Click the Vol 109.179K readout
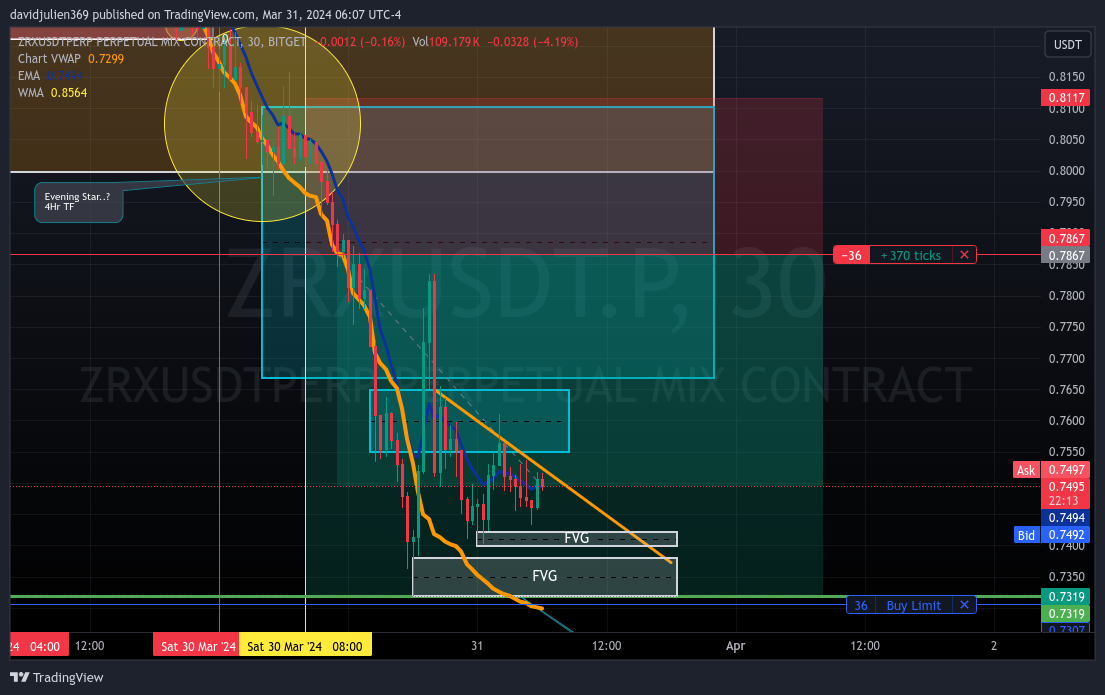Image resolution: width=1105 pixels, height=695 pixels. pyautogui.click(x=445, y=42)
